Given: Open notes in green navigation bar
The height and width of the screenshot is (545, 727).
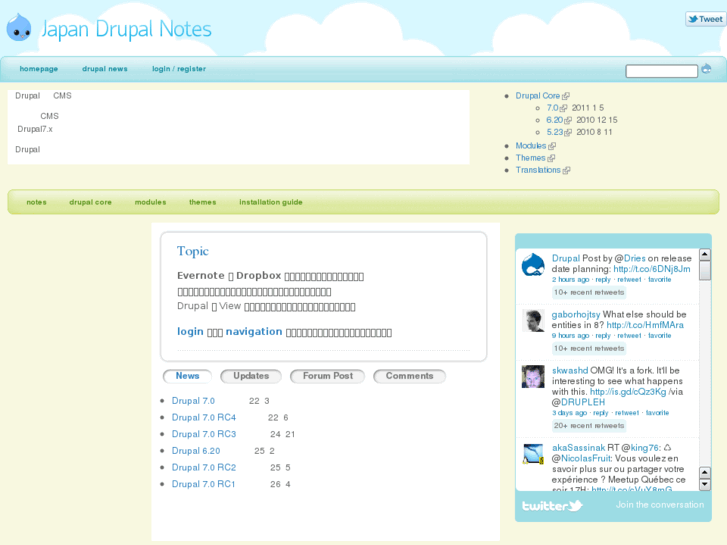Looking at the screenshot, I should pos(36,202).
